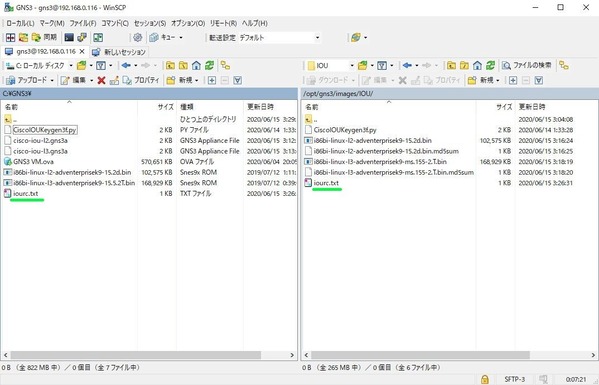This screenshot has width=599, height=385.
Task: Select remote file iourc.txt
Action: (326, 183)
